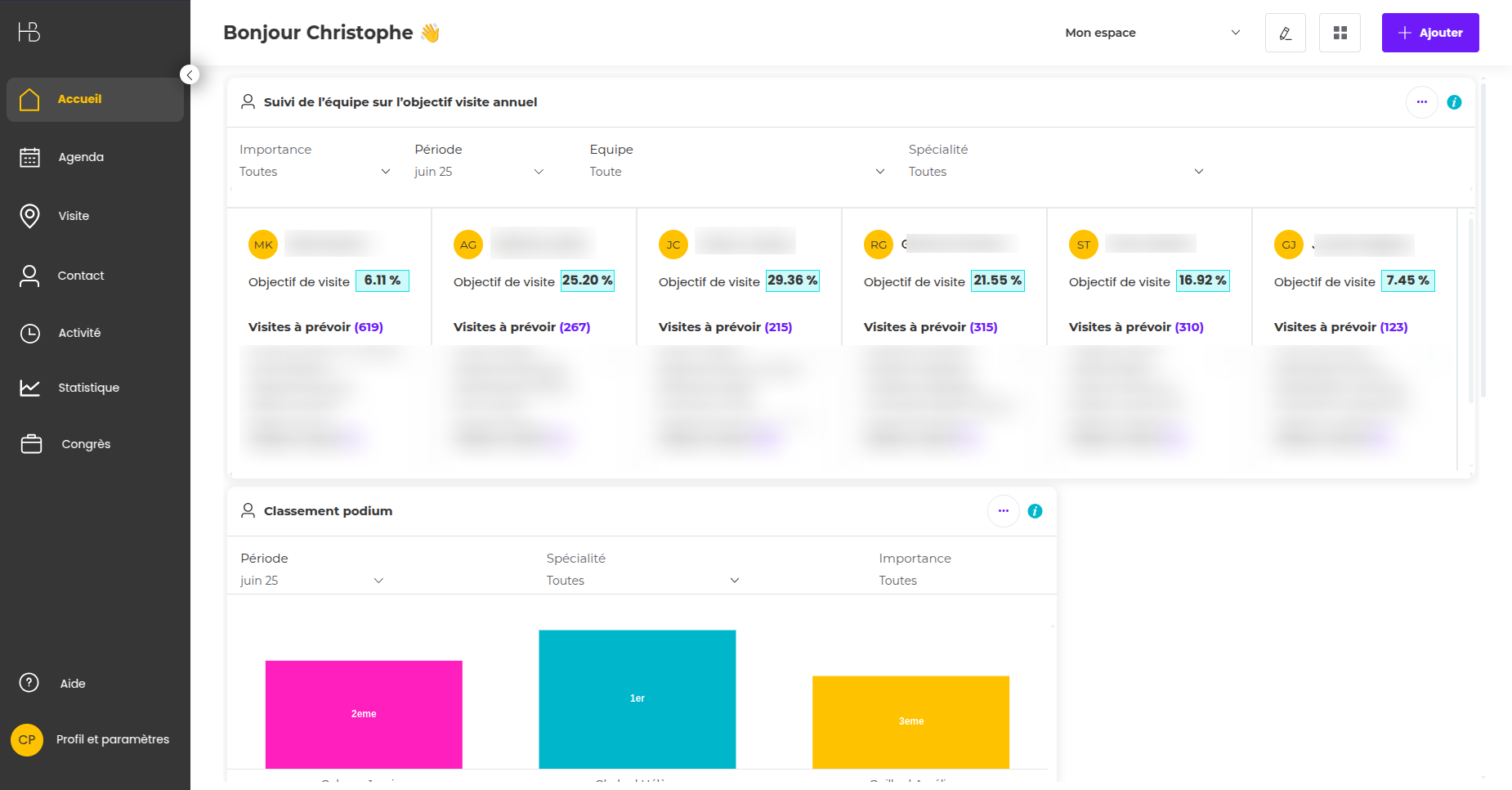Click the JC avatar badge
The width and height of the screenshot is (1512, 790).
point(673,245)
